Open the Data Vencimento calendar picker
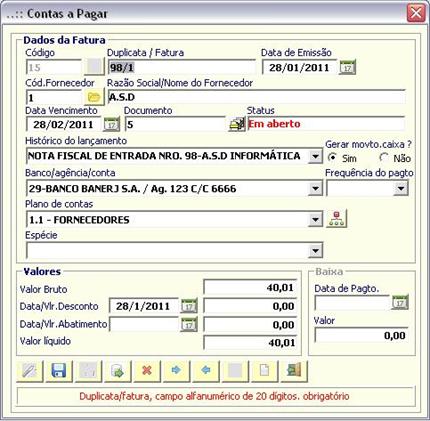430x421 pixels. (111, 124)
